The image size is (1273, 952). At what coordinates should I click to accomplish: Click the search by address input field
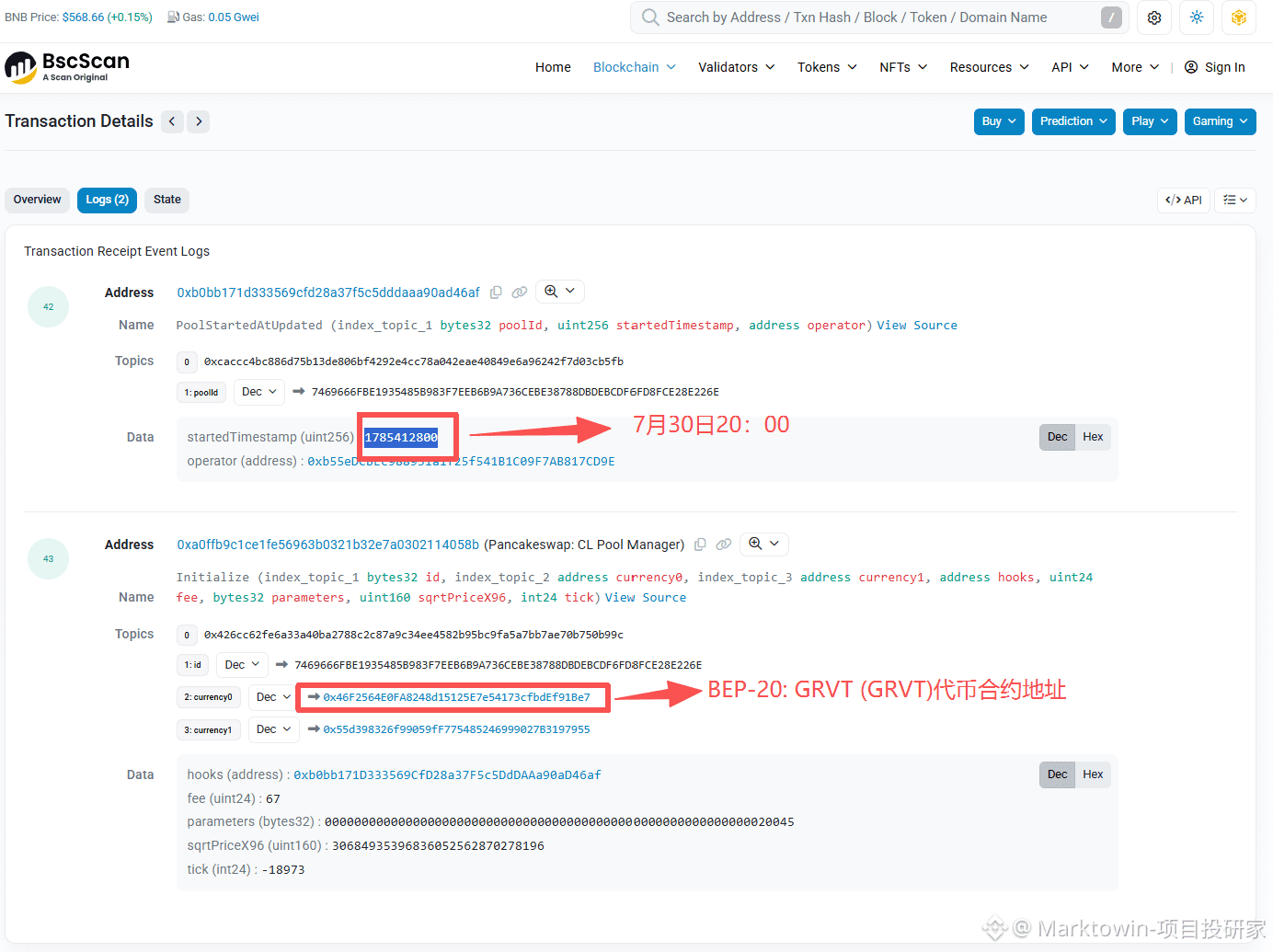(x=878, y=17)
